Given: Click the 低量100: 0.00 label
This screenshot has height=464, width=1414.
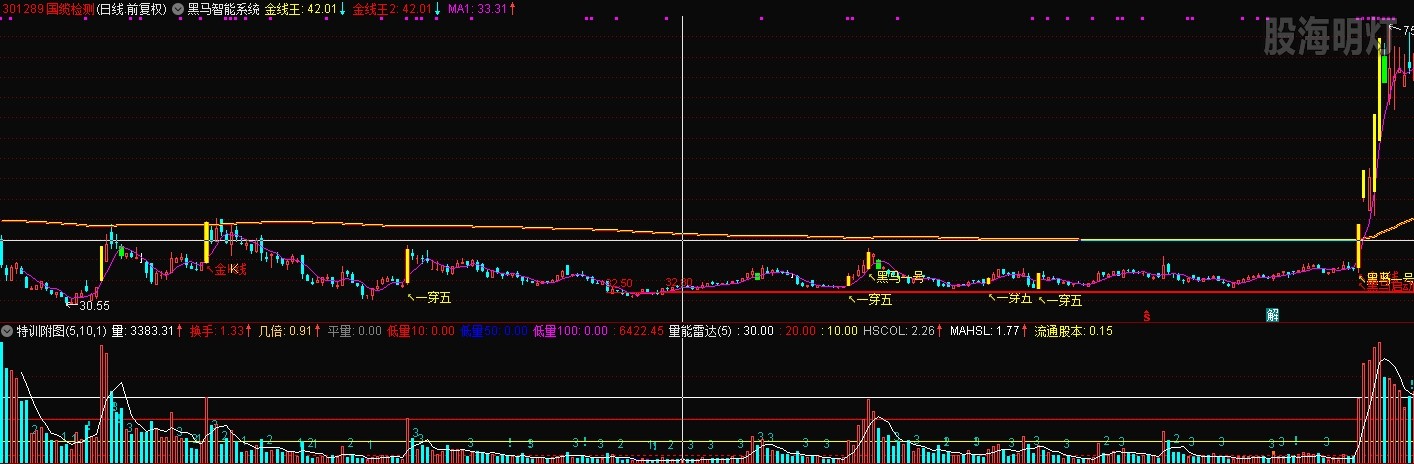Looking at the screenshot, I should point(572,330).
